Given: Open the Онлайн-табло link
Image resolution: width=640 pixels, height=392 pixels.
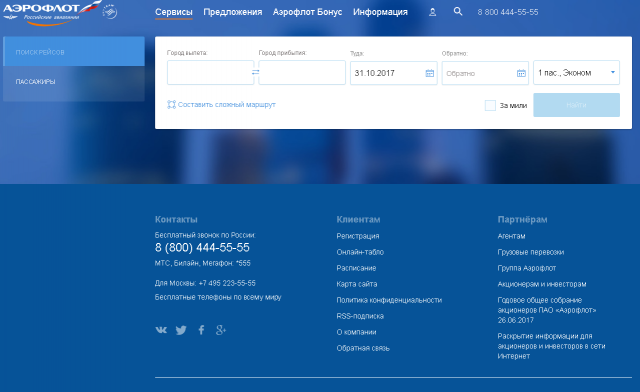Looking at the screenshot, I should click(360, 252).
